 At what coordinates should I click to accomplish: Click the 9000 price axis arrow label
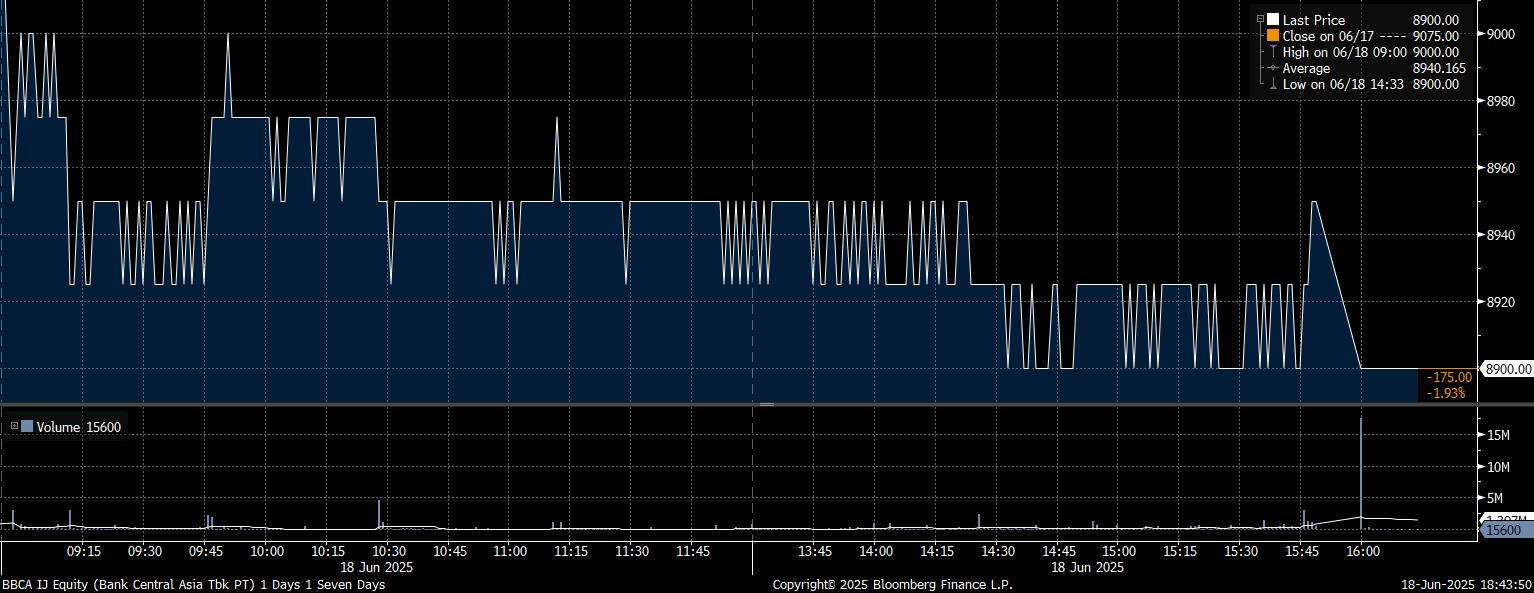[x=1500, y=34]
